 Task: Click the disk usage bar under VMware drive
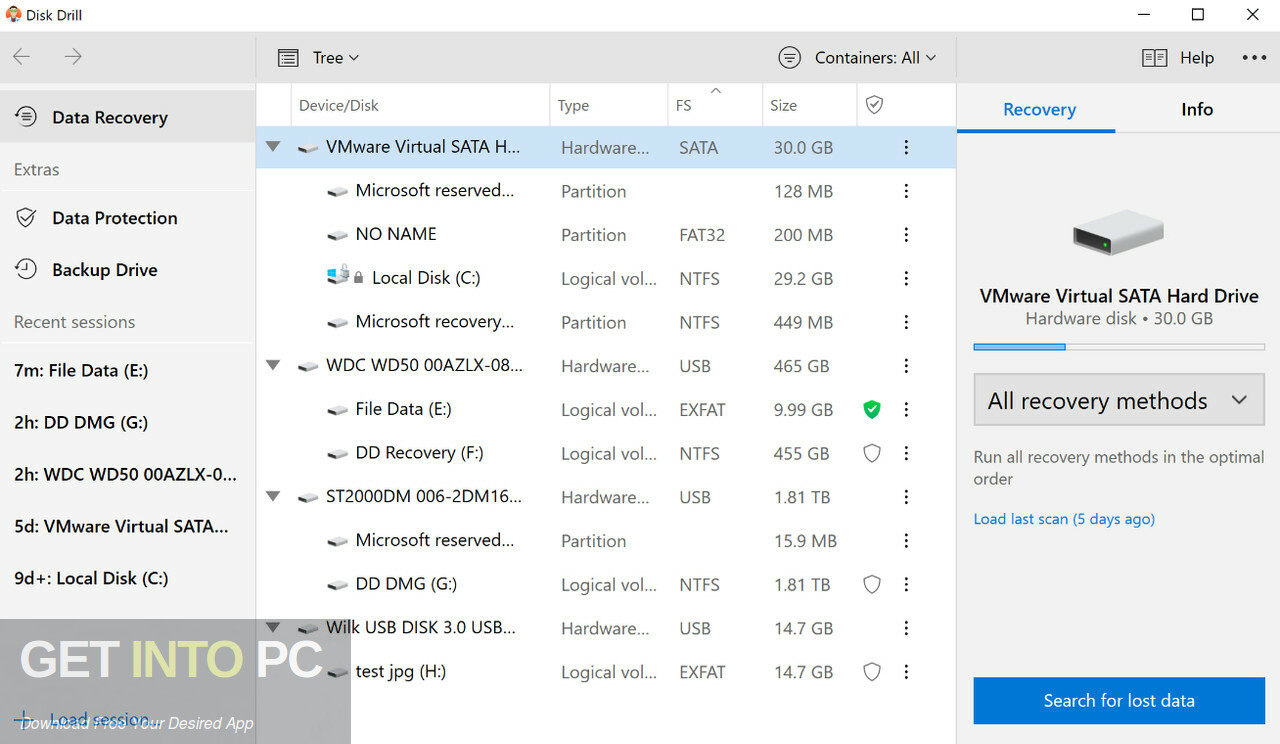point(1119,347)
